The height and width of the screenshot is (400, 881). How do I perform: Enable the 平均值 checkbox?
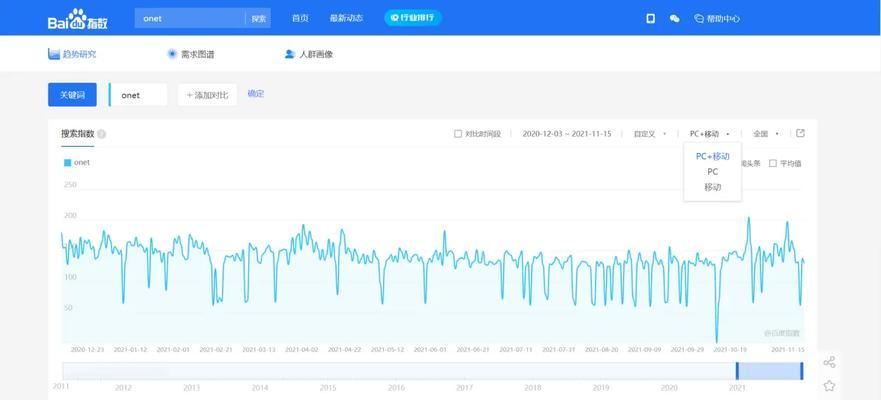[x=773, y=163]
